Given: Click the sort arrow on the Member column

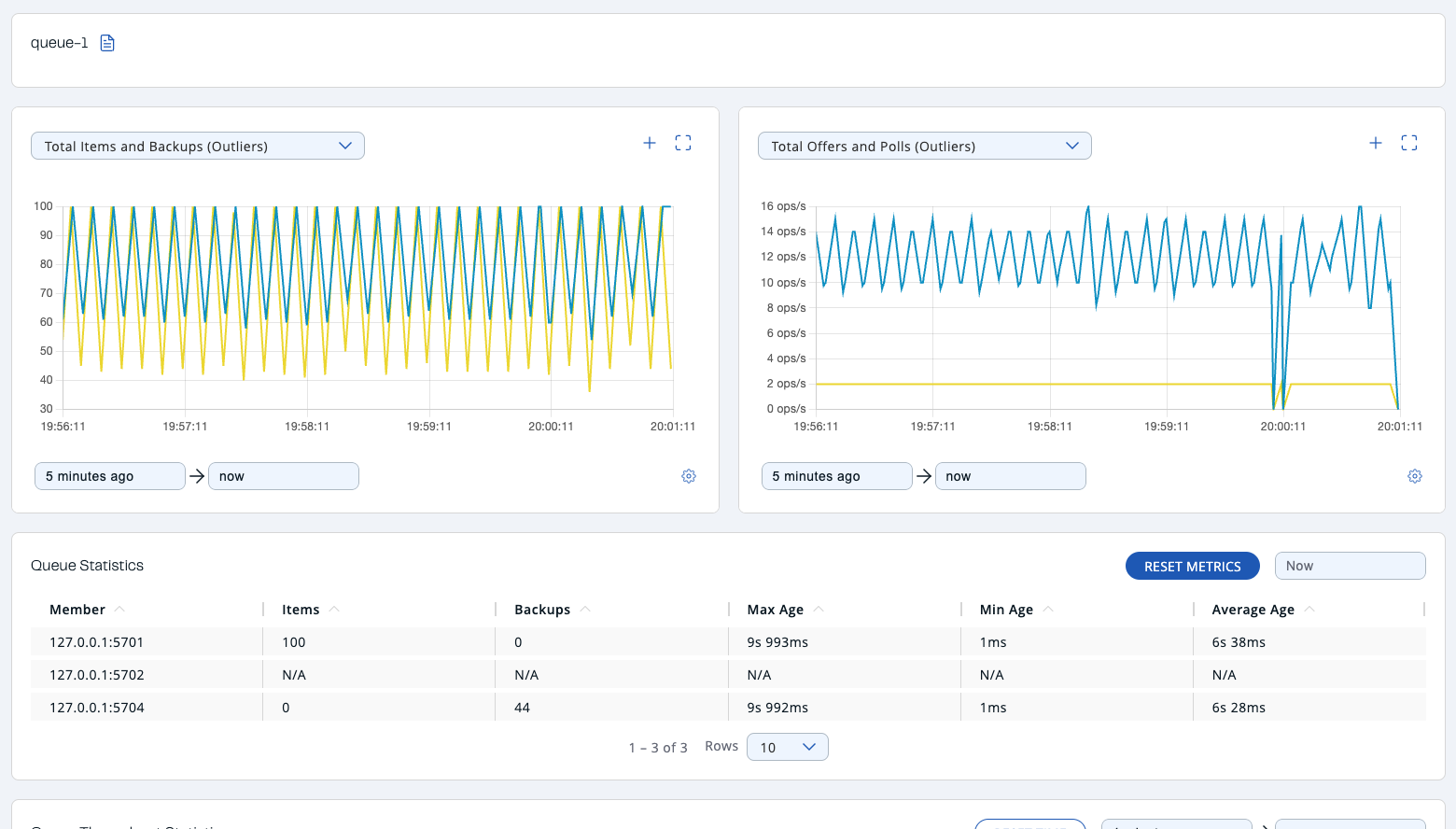Looking at the screenshot, I should 119,608.
